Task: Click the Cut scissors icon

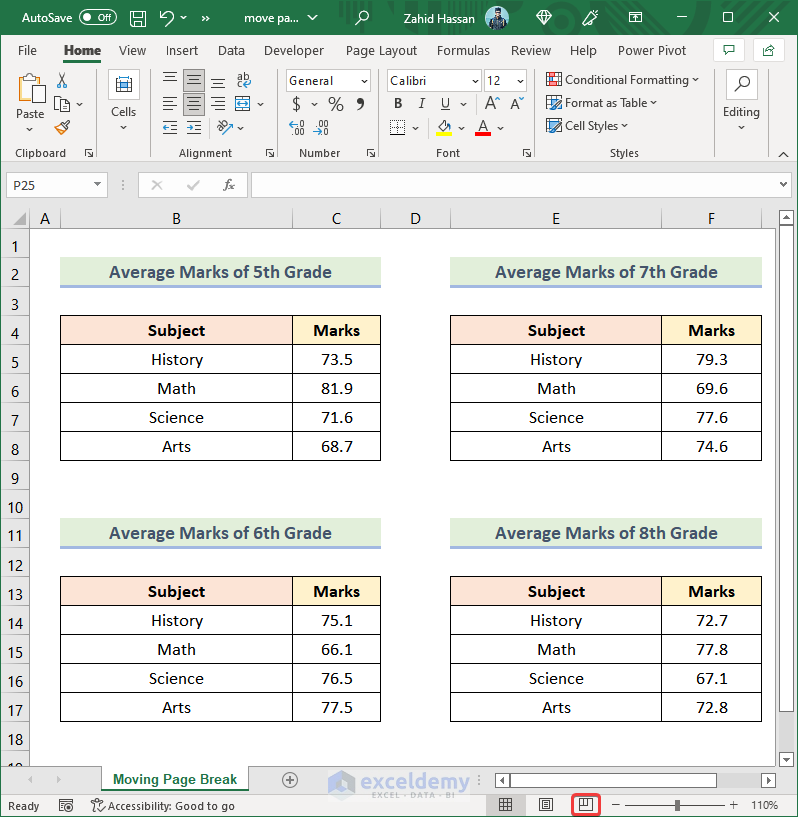Action: (62, 80)
